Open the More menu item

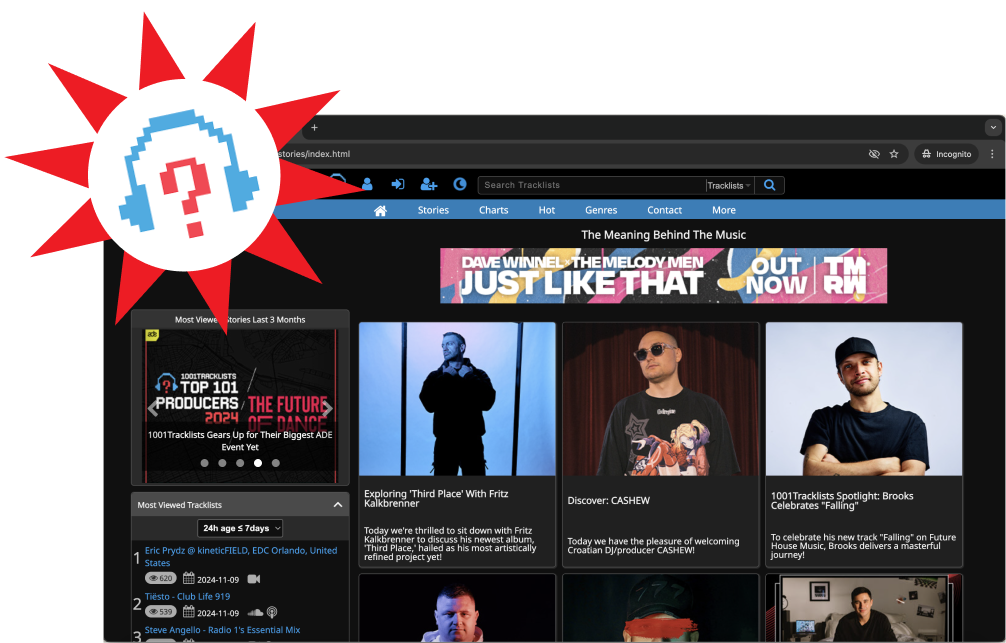click(x=724, y=210)
